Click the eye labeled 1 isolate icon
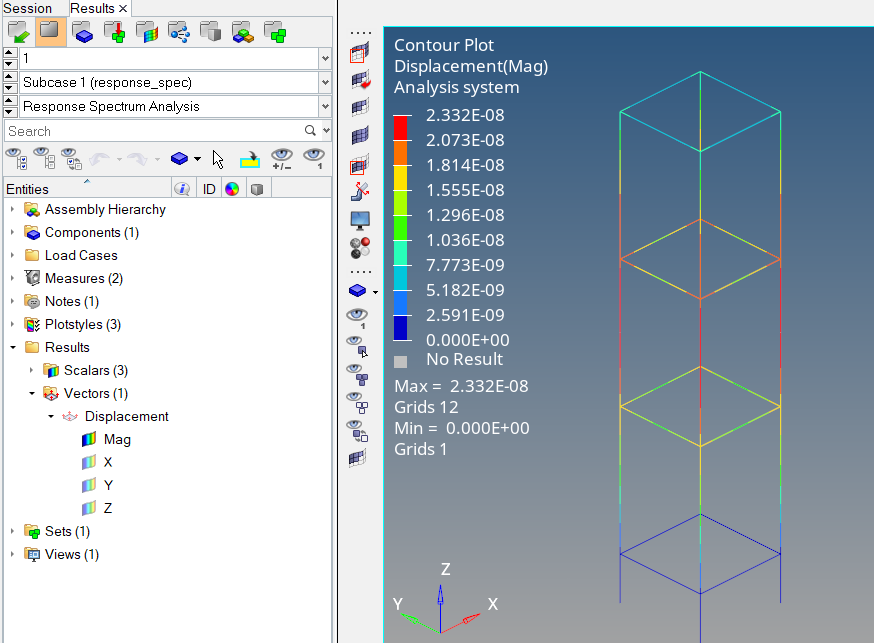 click(312, 159)
